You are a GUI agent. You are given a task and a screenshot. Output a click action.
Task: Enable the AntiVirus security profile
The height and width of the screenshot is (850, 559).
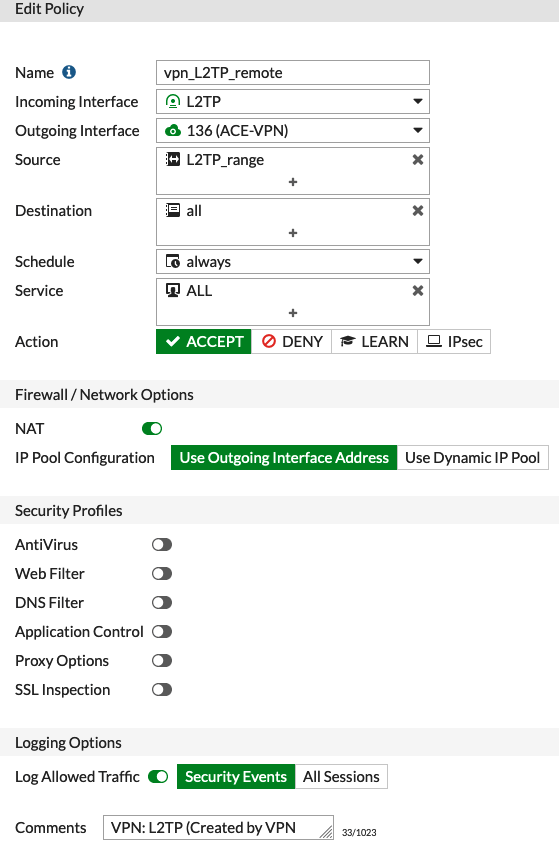tap(162, 545)
